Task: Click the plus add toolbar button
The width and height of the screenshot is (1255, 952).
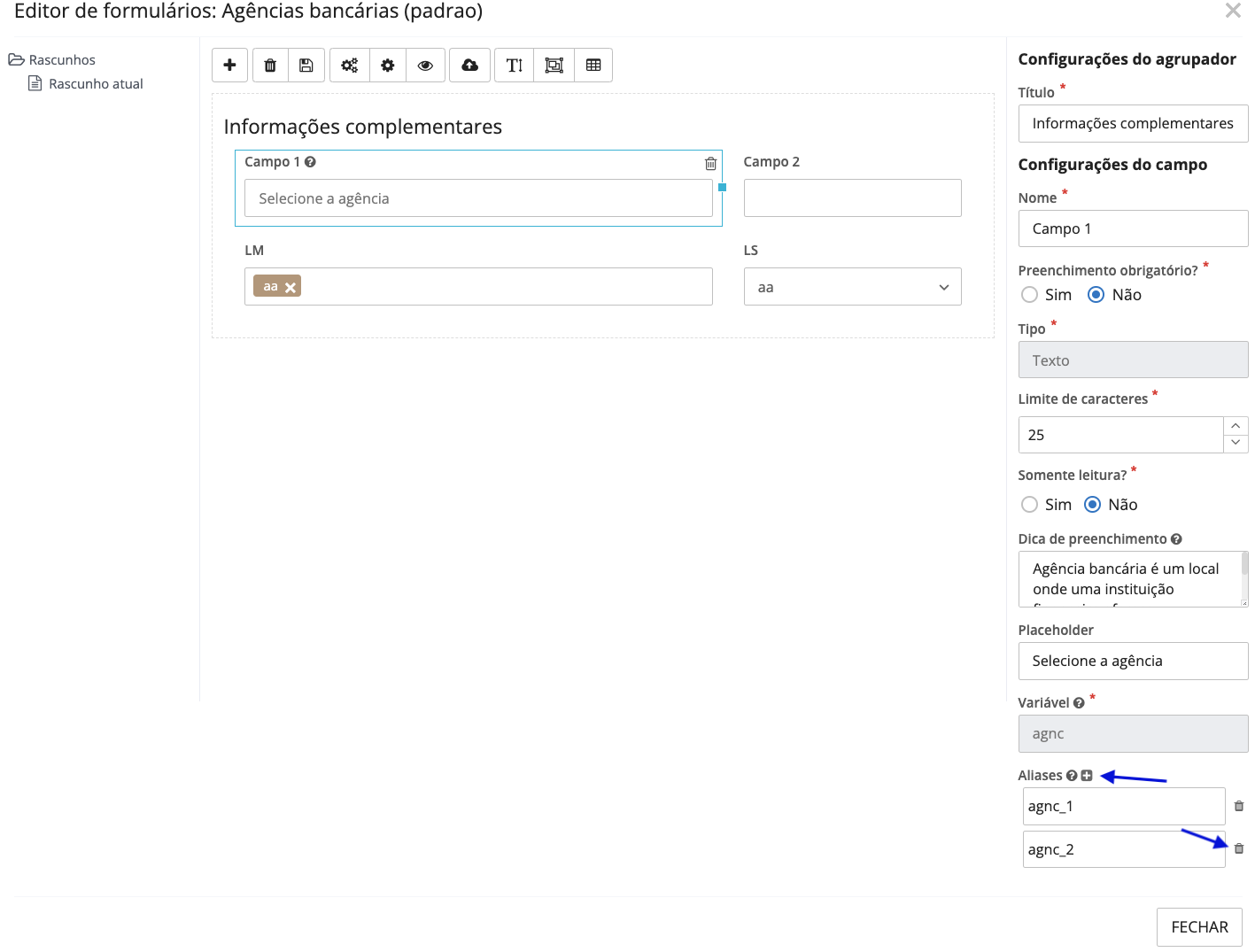Action: (229, 65)
